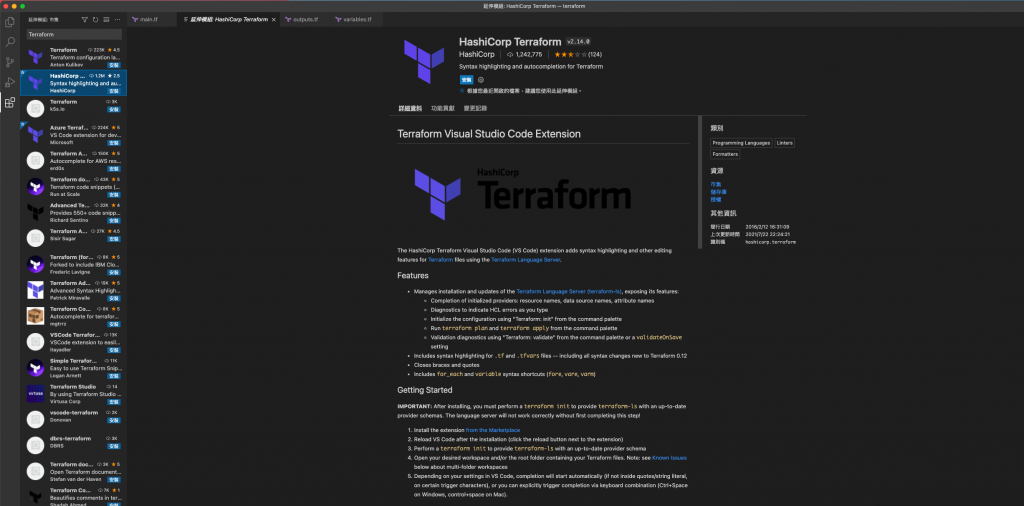Switch to the outputs.tf tab
The width and height of the screenshot is (1024, 506).
pos(307,20)
